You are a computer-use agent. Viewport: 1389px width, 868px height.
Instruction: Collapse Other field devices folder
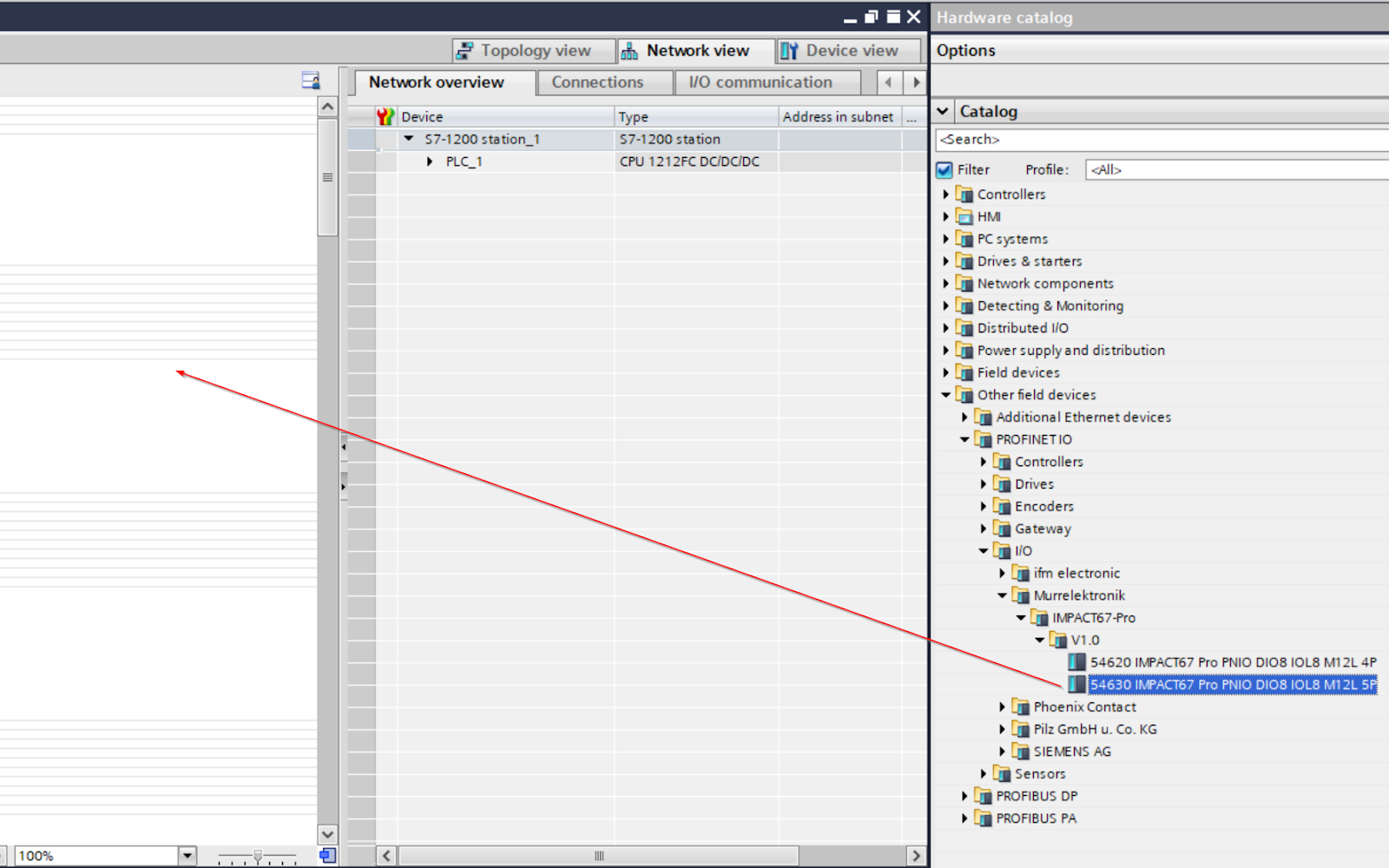point(945,395)
